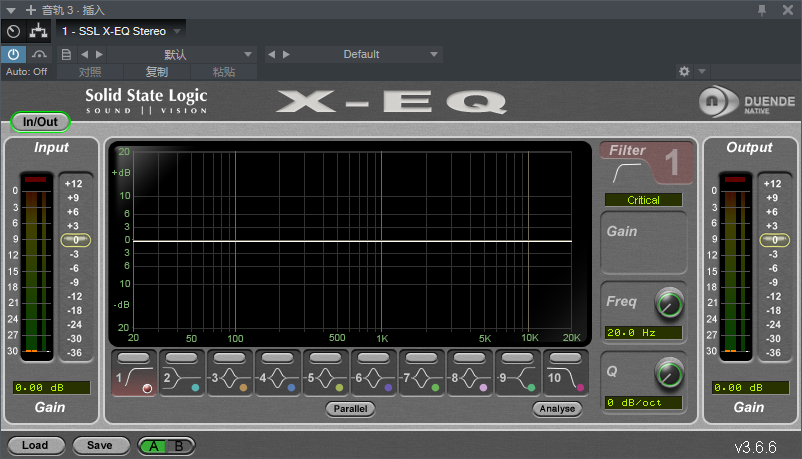This screenshot has height=459, width=802.
Task: Select band 7 bell filter icon
Action: point(420,379)
